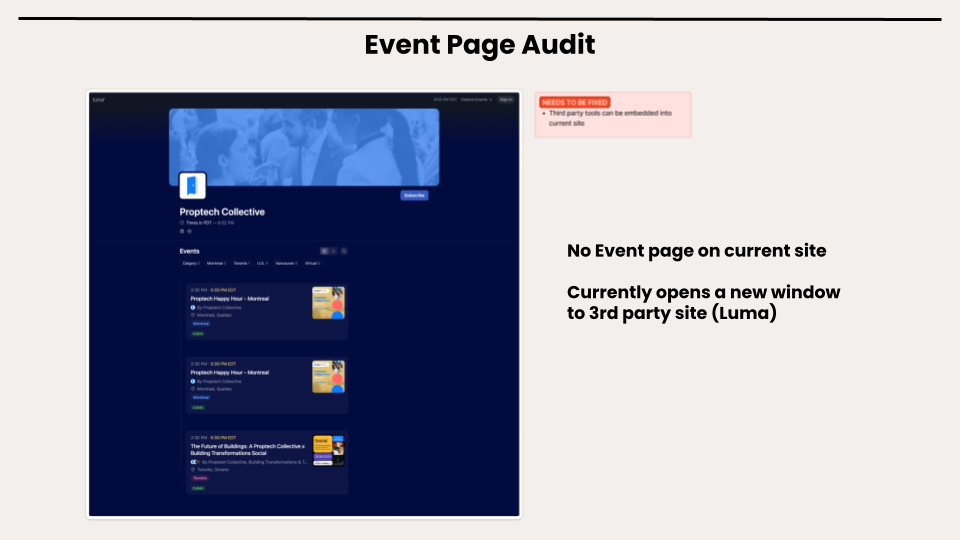The width and height of the screenshot is (960, 540).
Task: Filter events by the Virtual chip
Action: (312, 263)
